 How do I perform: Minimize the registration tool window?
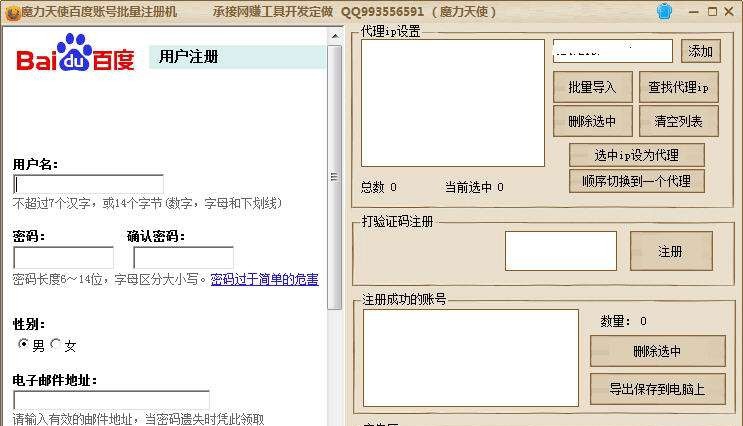693,12
